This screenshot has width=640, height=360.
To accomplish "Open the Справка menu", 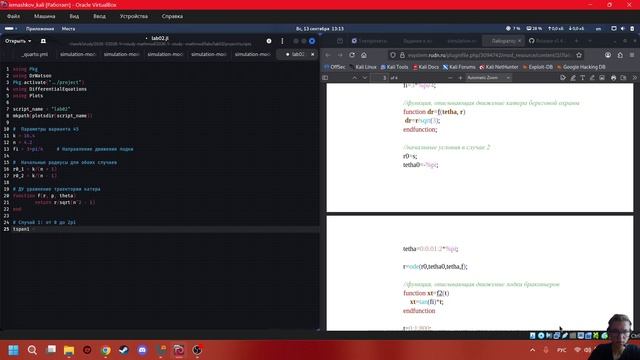I will (x=172, y=16).
